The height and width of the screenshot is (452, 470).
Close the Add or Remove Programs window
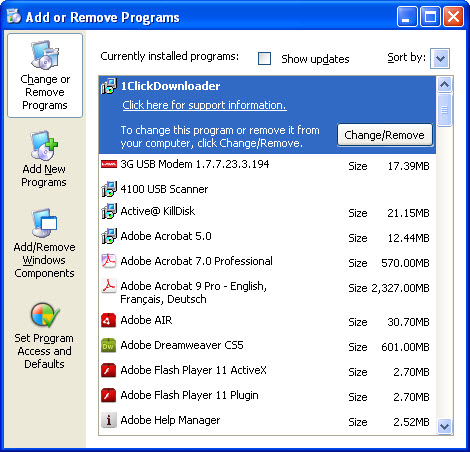[453, 16]
